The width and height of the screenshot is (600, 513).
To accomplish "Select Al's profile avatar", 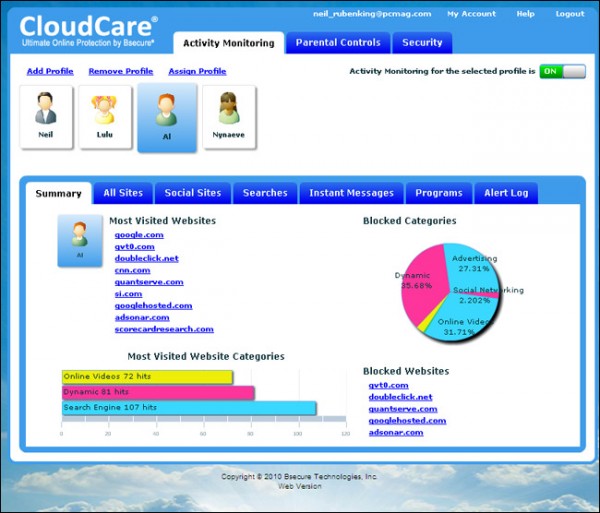I will 167,118.
